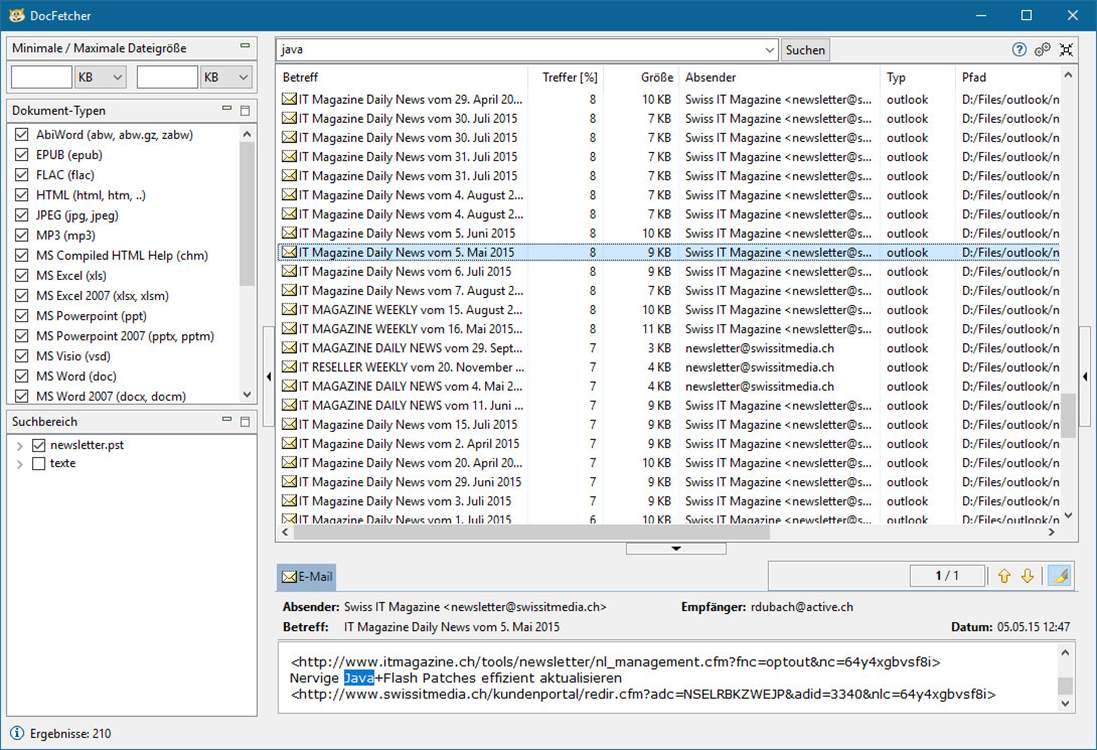The height and width of the screenshot is (750, 1097).
Task: Uncheck the EPUB document type
Action: 22,155
